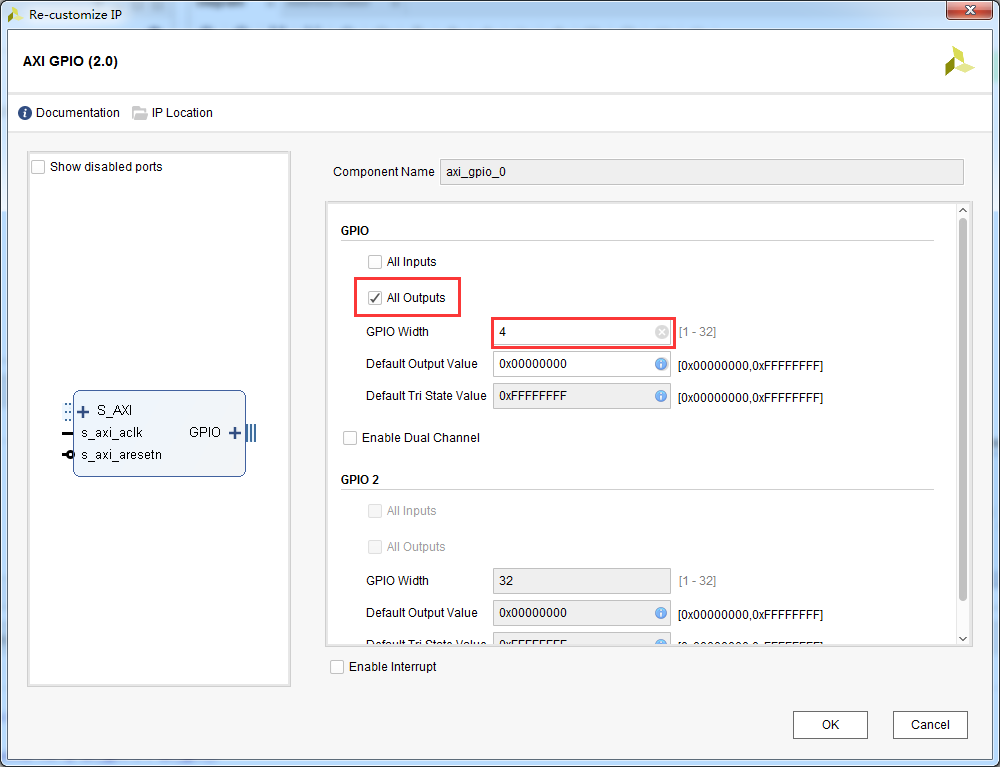Click info icon beside GPIO 2 Default Output Value
The width and height of the screenshot is (1000, 767).
[x=661, y=613]
